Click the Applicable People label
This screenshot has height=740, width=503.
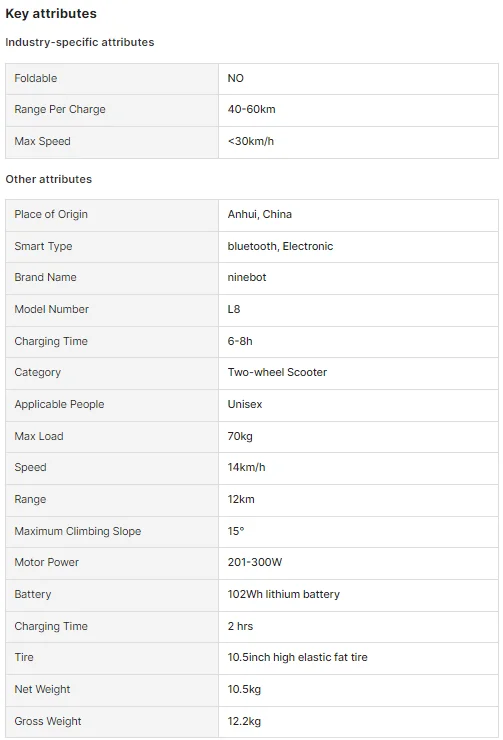[x=59, y=404]
